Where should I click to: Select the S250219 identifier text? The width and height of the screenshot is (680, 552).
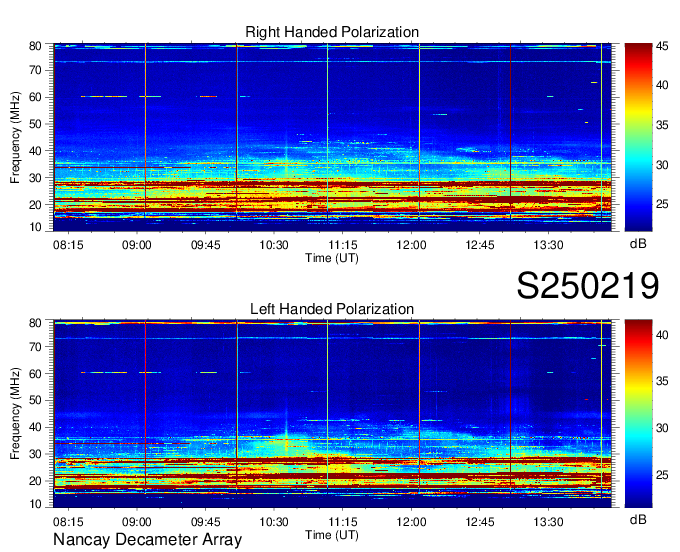point(588,285)
